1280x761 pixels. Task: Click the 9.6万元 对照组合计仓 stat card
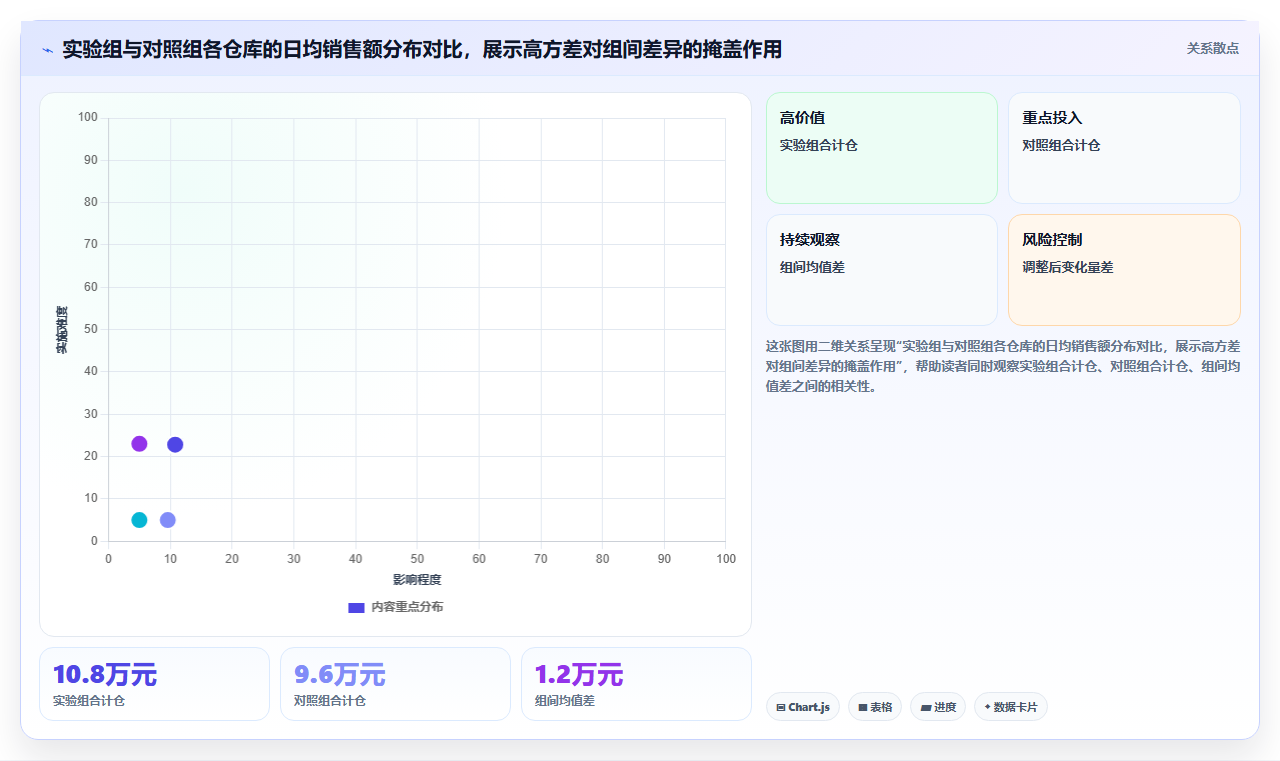(395, 684)
